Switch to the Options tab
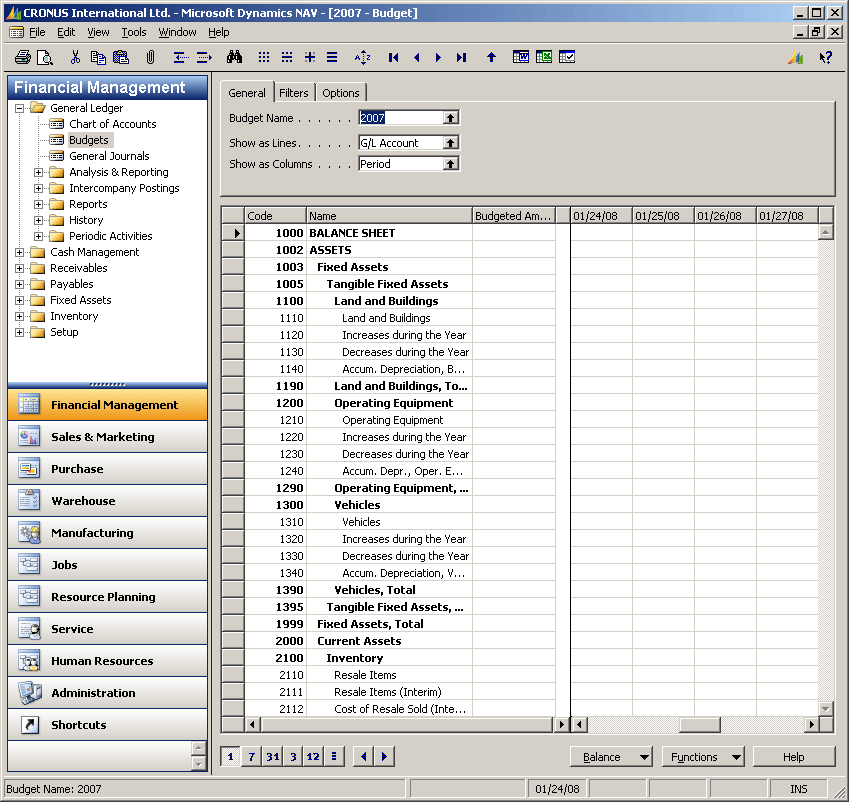 coord(341,93)
